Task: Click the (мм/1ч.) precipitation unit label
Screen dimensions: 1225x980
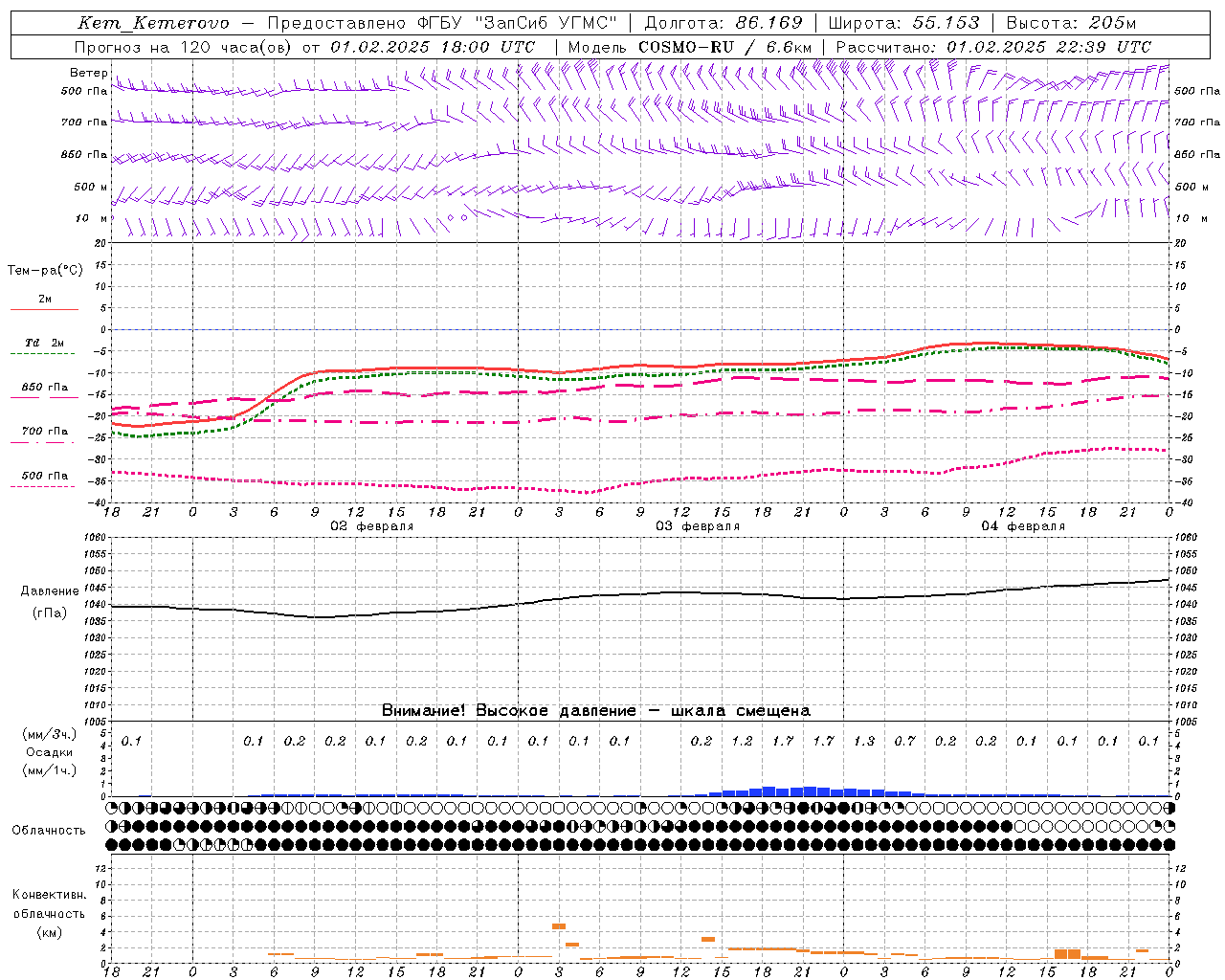Action: pos(50,770)
